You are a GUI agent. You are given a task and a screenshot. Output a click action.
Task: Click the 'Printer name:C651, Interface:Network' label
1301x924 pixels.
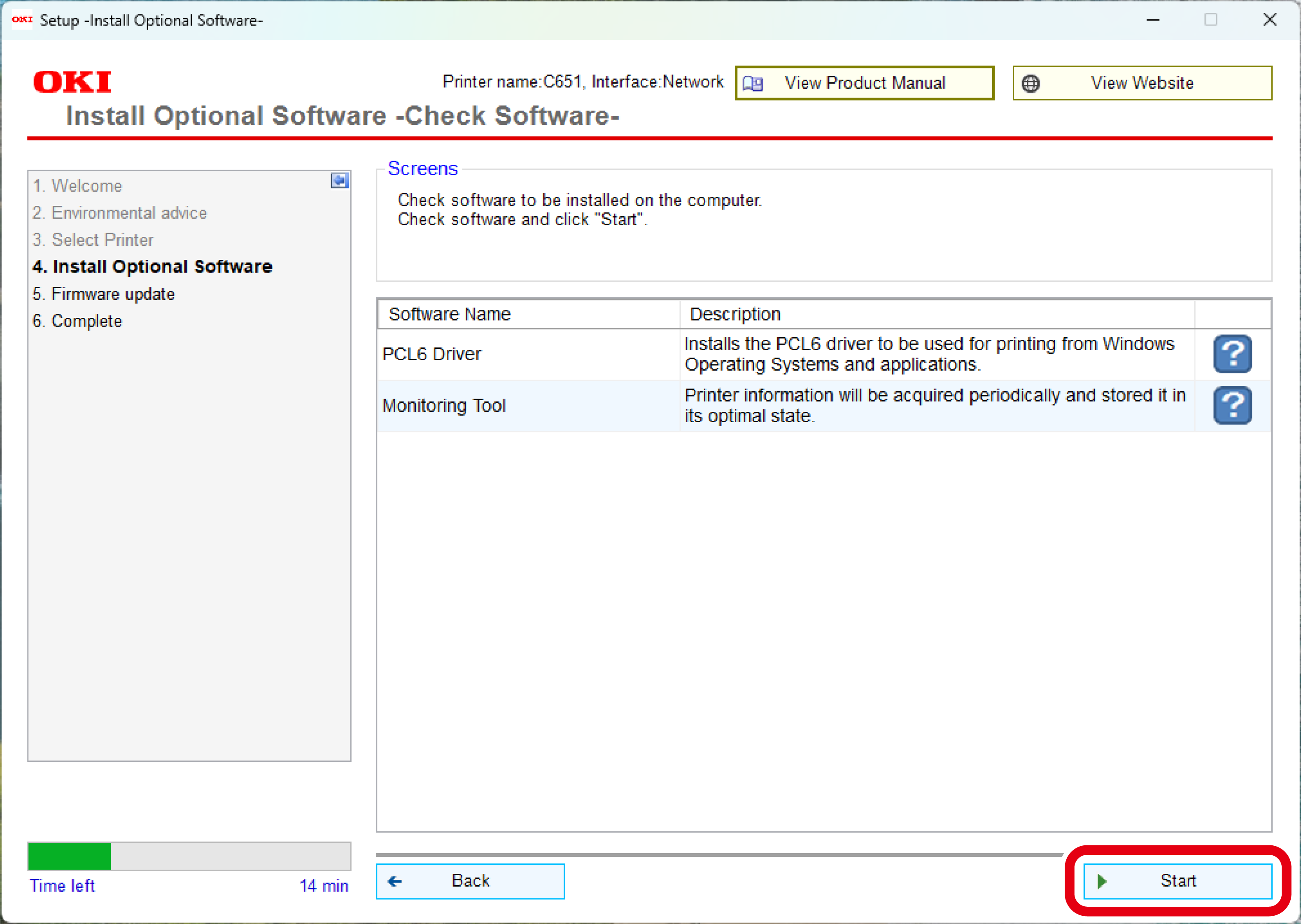[x=583, y=82]
